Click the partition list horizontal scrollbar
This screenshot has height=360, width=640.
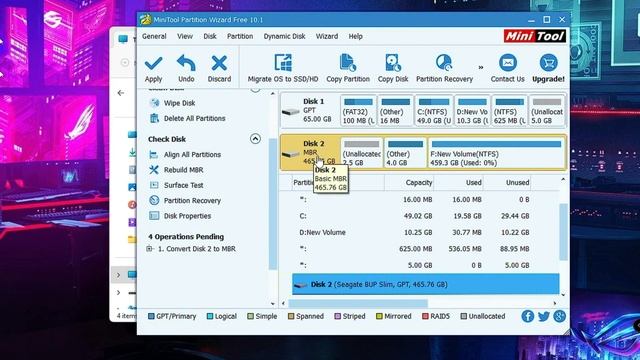[358, 303]
